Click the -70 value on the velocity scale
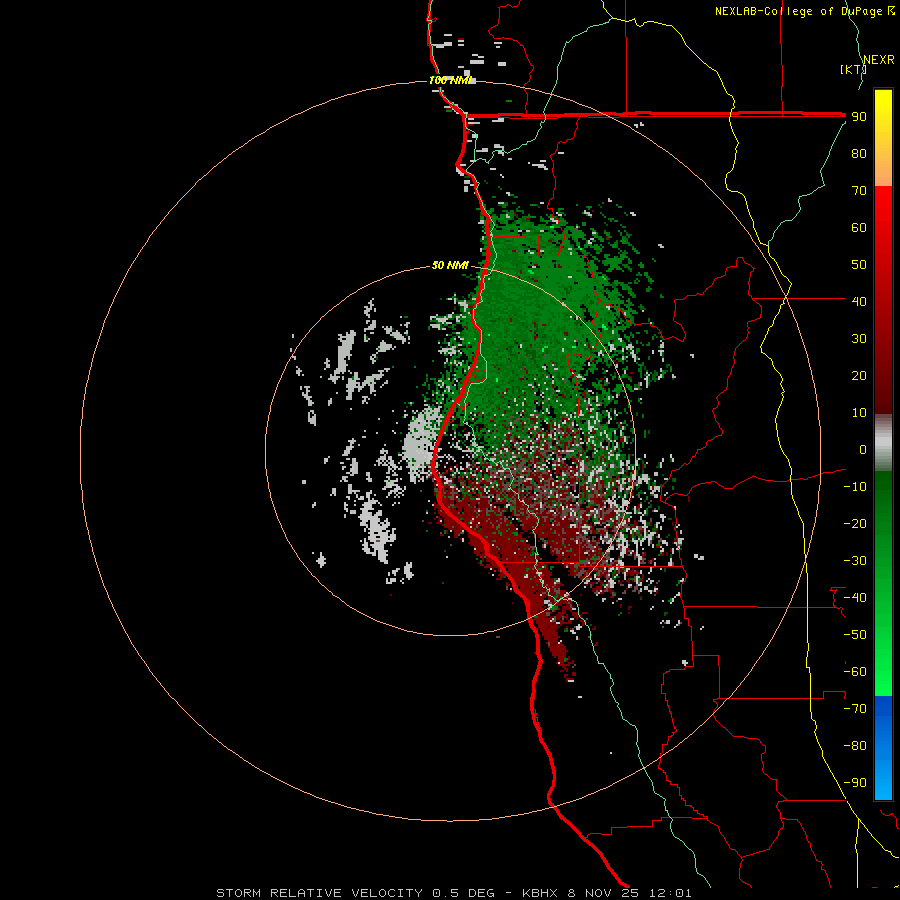Screen dimensions: 900x900 coord(855,709)
